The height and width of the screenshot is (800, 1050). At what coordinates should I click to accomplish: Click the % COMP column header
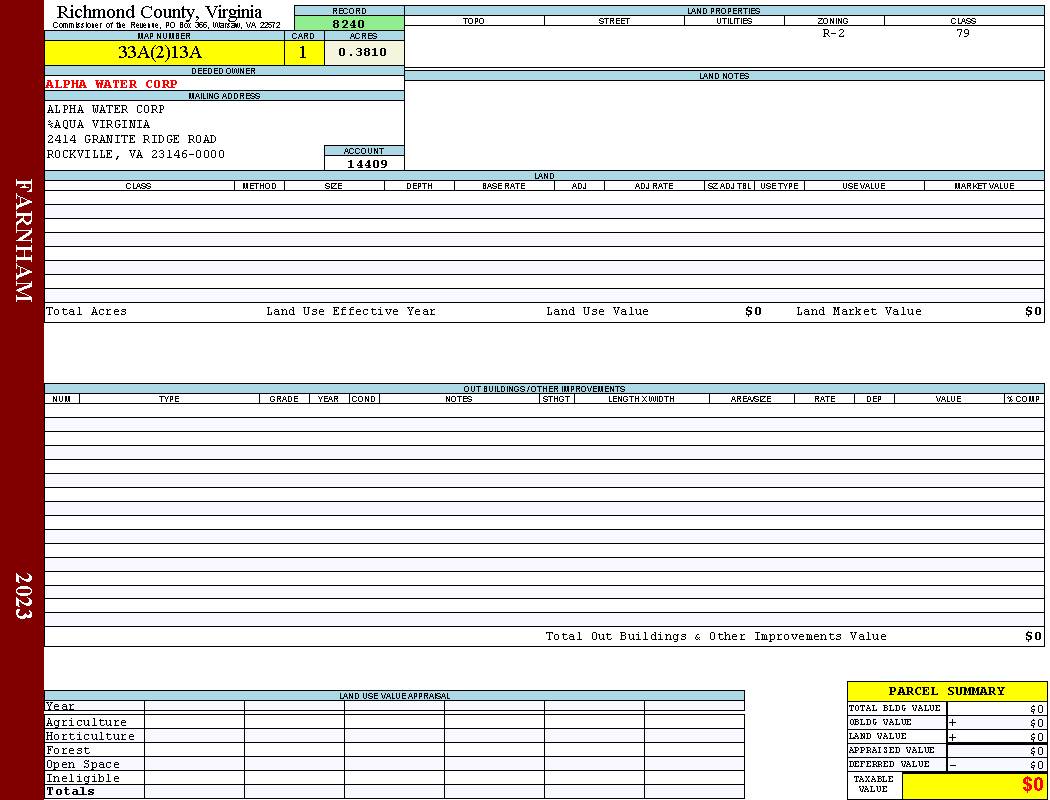pyautogui.click(x=1024, y=399)
